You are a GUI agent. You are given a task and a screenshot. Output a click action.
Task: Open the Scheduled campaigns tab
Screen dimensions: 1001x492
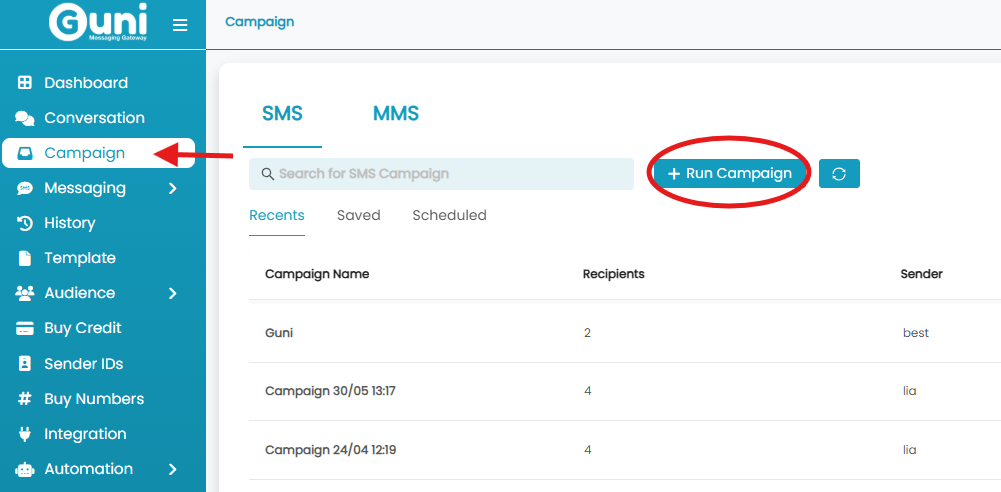[x=449, y=215]
